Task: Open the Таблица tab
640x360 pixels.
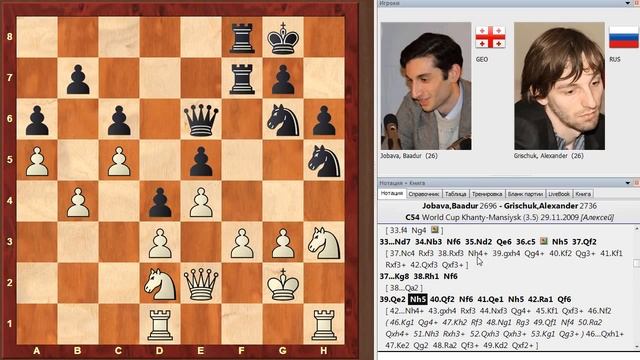Action: [x=456, y=194]
